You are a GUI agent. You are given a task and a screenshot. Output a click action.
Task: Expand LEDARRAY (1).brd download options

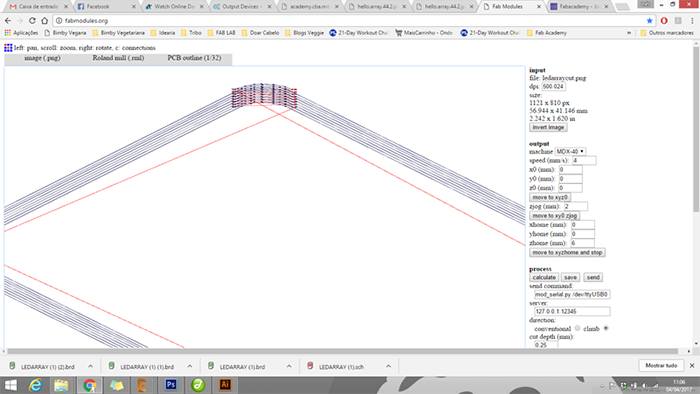pos(289,366)
